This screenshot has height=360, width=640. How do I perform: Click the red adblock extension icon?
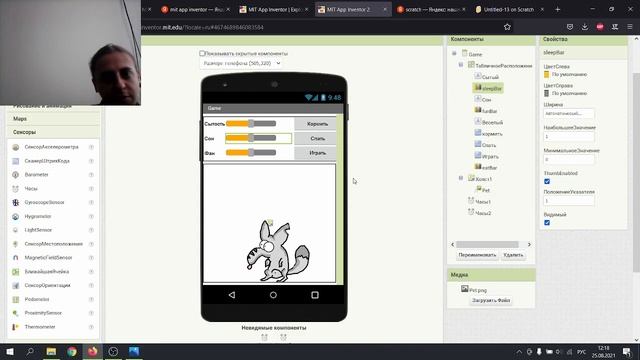[600, 27]
